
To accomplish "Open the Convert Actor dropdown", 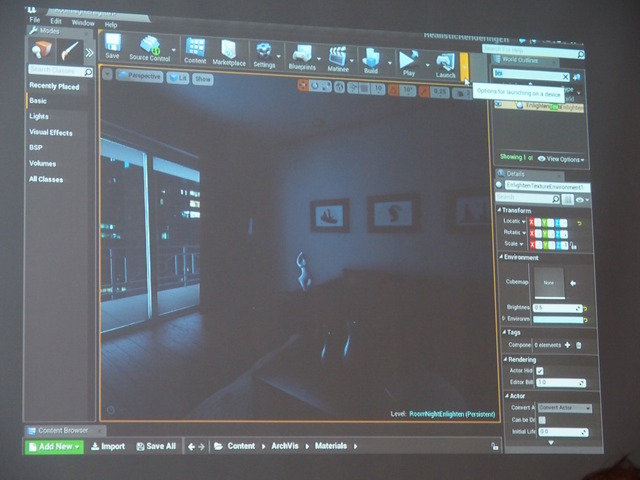I will point(565,408).
